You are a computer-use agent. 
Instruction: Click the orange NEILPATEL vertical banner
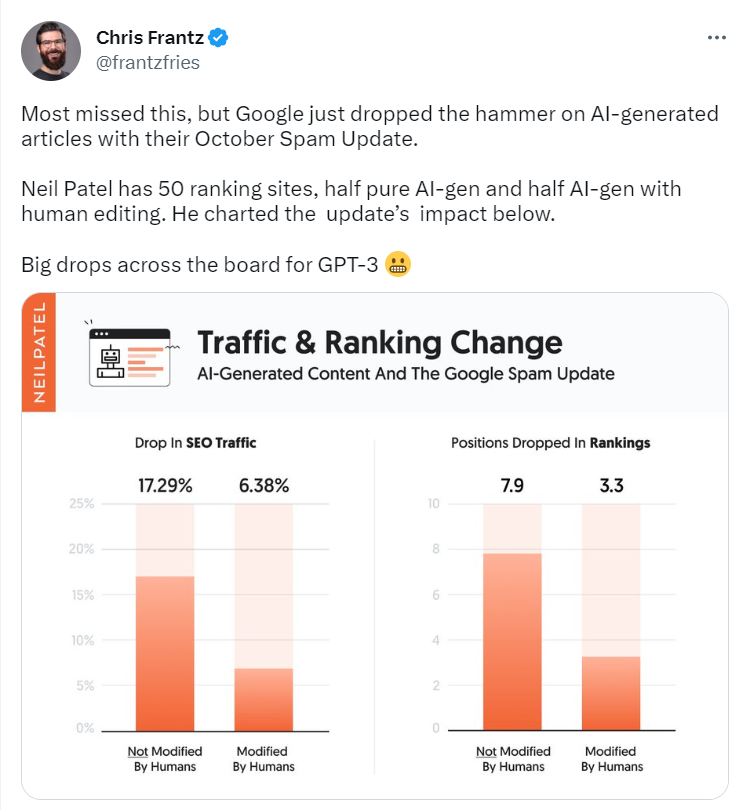[x=39, y=352]
